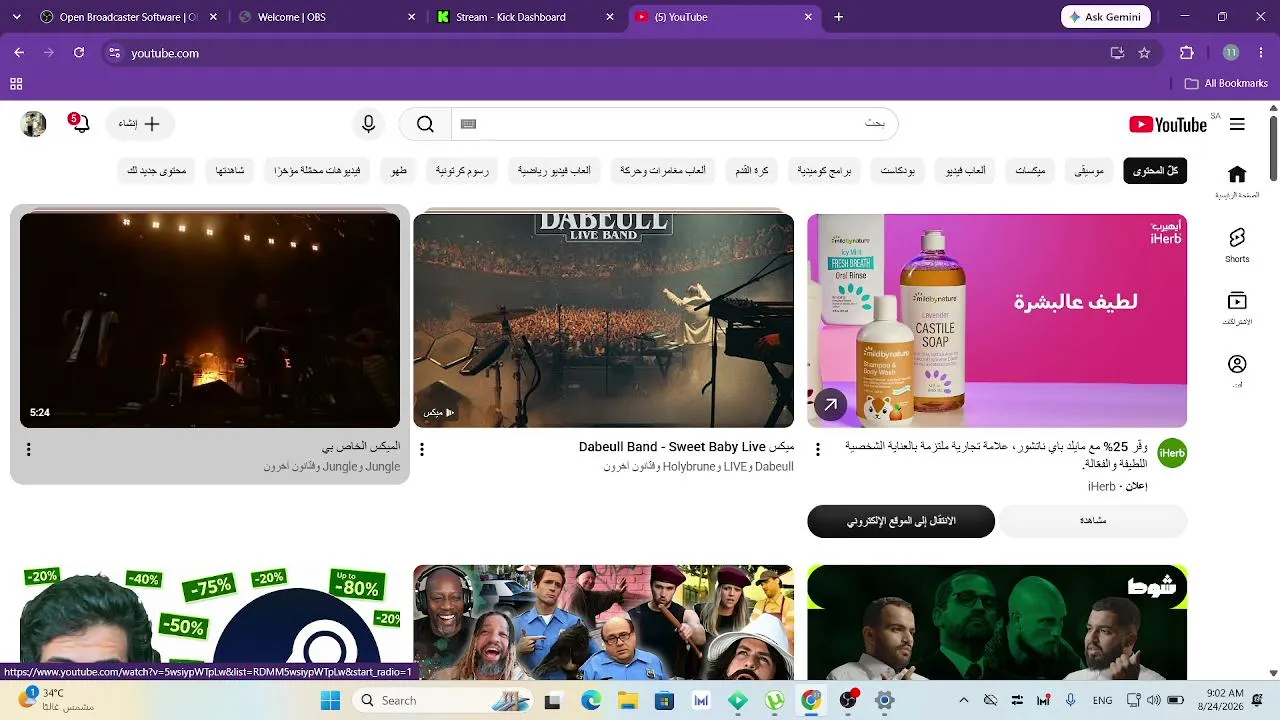Click the YouTube logo
The height and width of the screenshot is (720, 1280).
pos(1168,124)
